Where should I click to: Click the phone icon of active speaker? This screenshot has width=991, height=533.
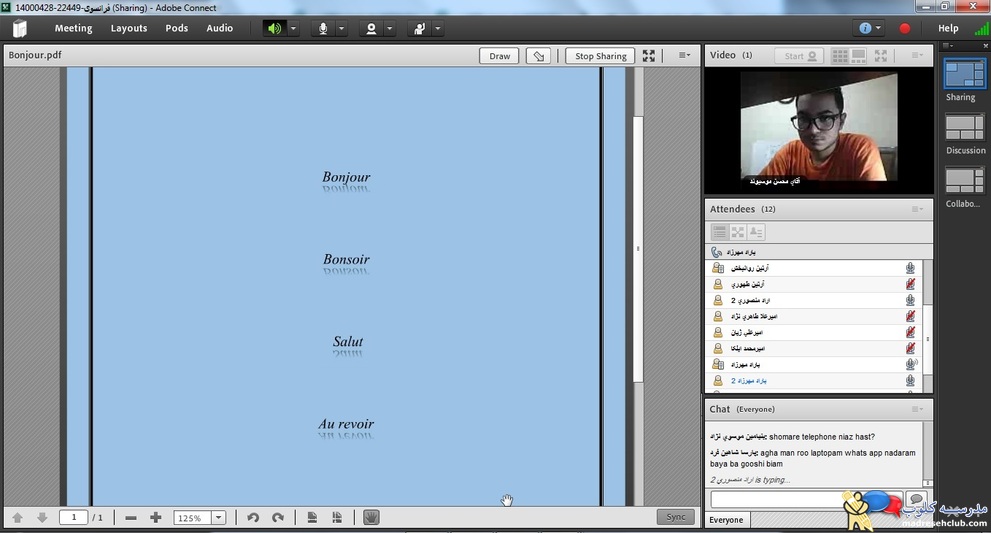pyautogui.click(x=716, y=252)
